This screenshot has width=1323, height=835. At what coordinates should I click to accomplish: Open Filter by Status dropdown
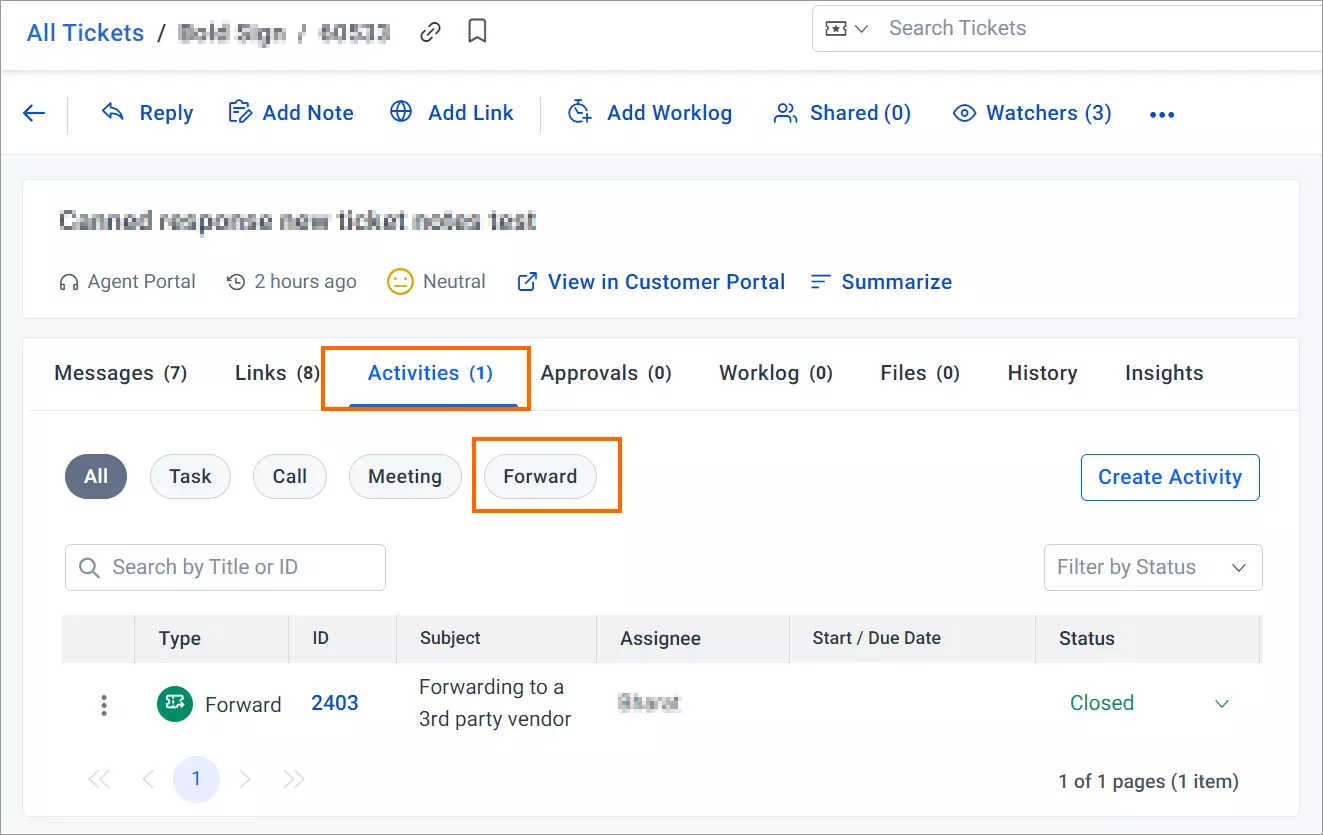pos(1153,567)
